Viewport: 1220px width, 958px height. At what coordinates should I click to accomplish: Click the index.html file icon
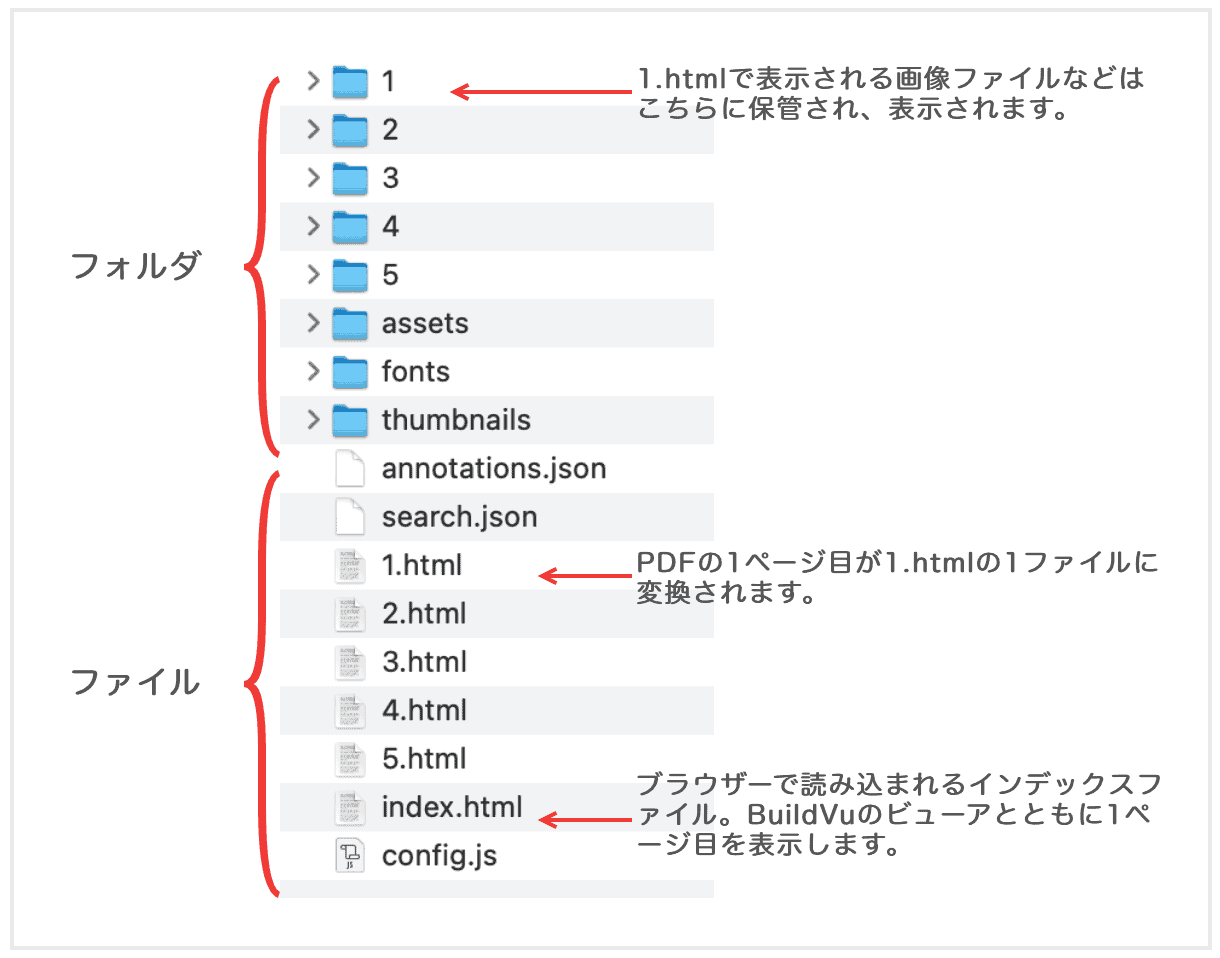[350, 807]
